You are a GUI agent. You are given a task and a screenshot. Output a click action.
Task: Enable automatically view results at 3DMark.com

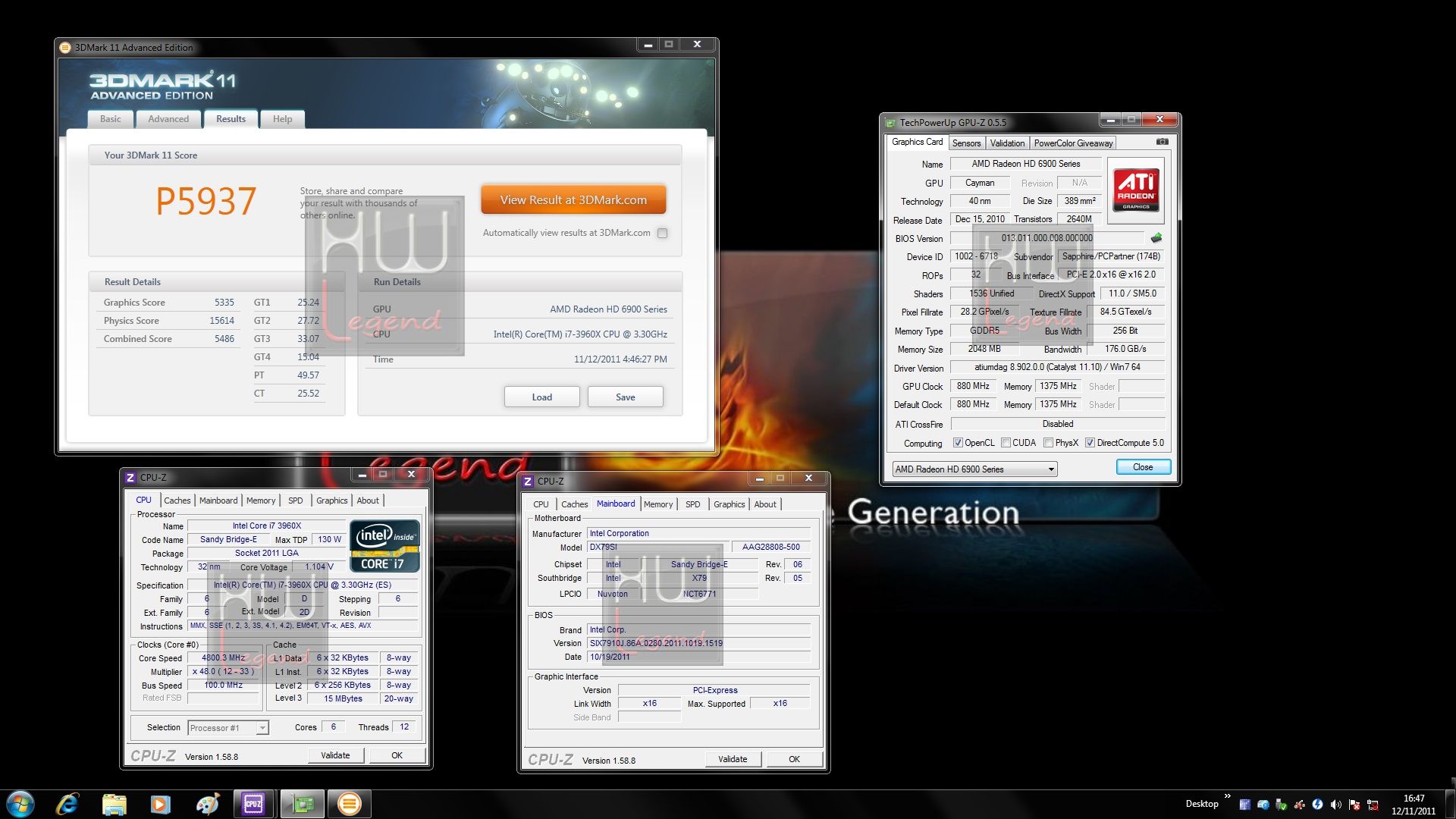coord(663,233)
